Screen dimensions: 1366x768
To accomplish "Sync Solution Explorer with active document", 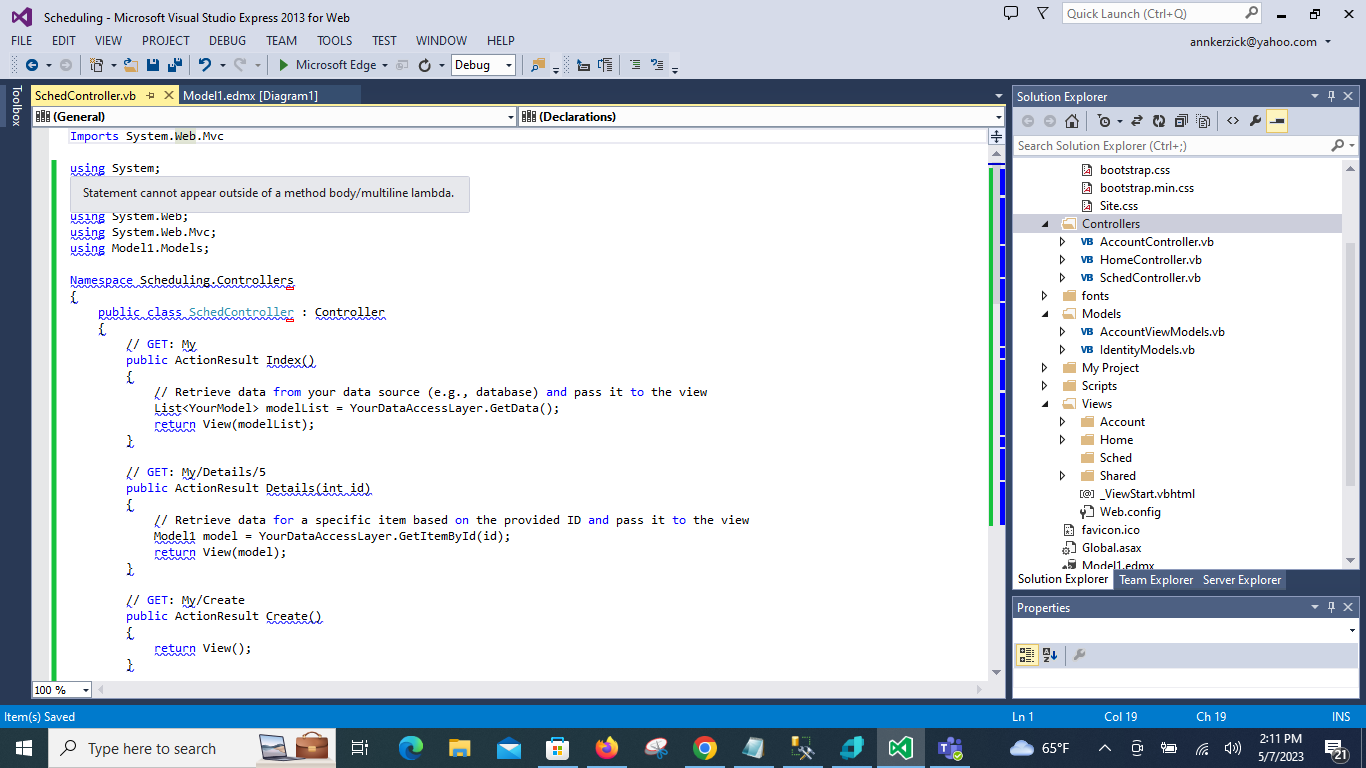I will 1137,120.
